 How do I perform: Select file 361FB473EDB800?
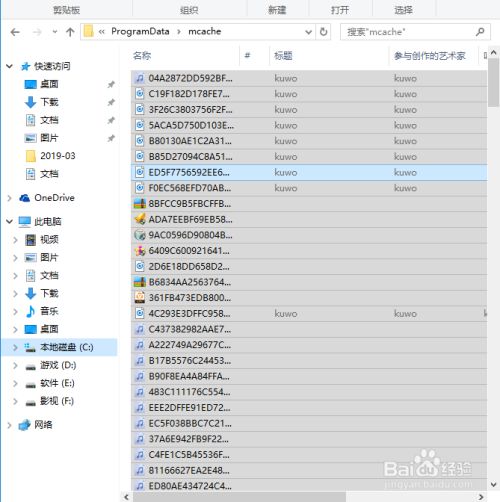pyautogui.click(x=309, y=298)
